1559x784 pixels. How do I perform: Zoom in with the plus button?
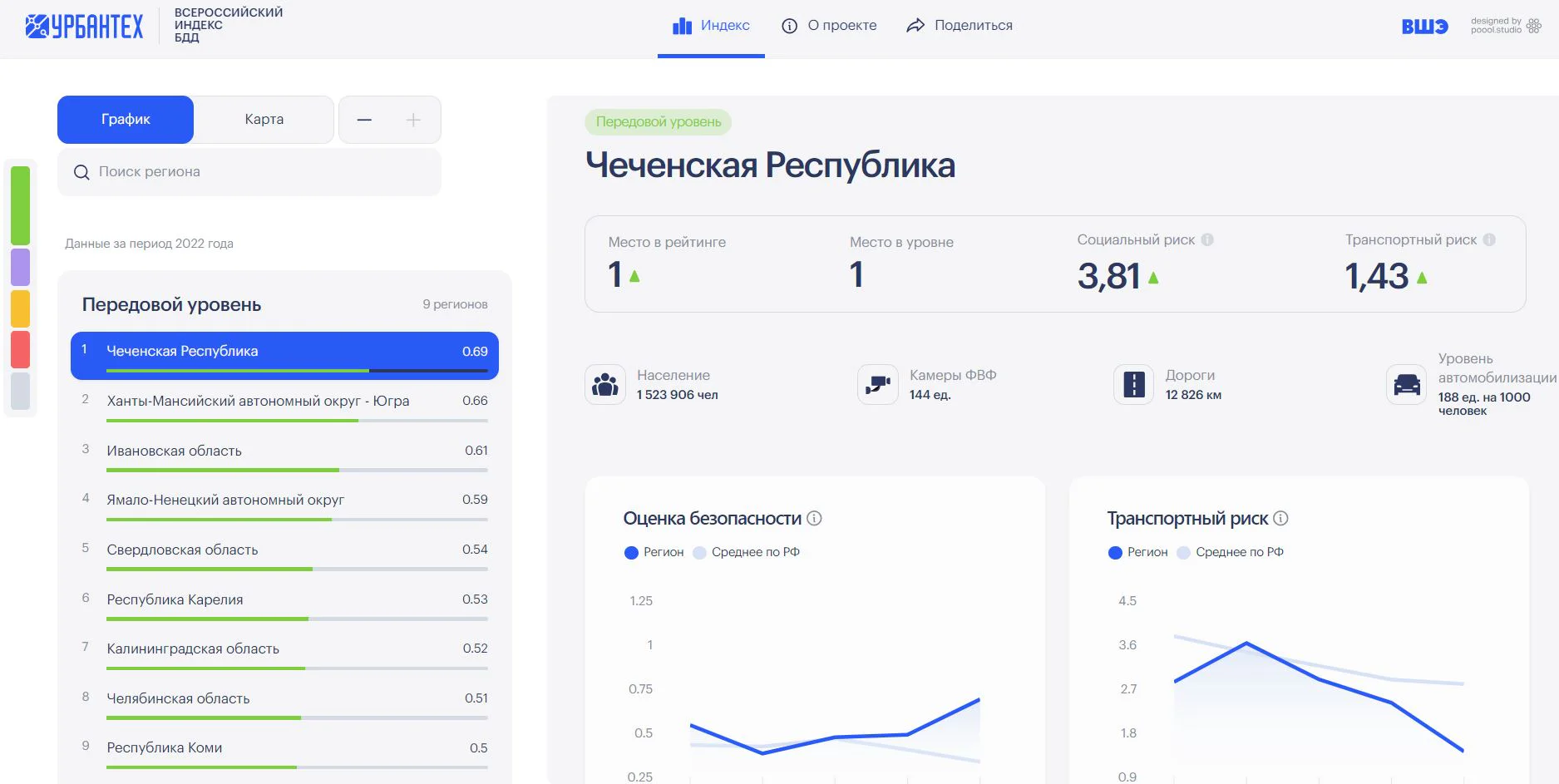click(x=413, y=120)
